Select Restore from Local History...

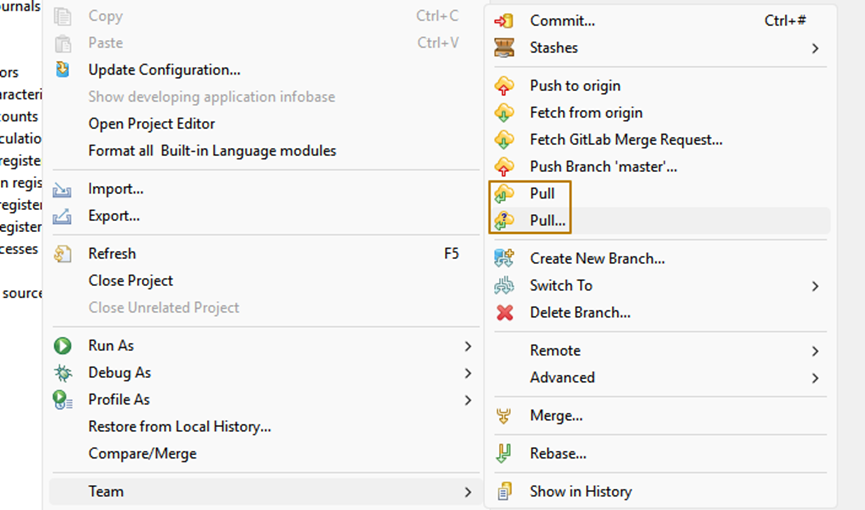point(179,426)
